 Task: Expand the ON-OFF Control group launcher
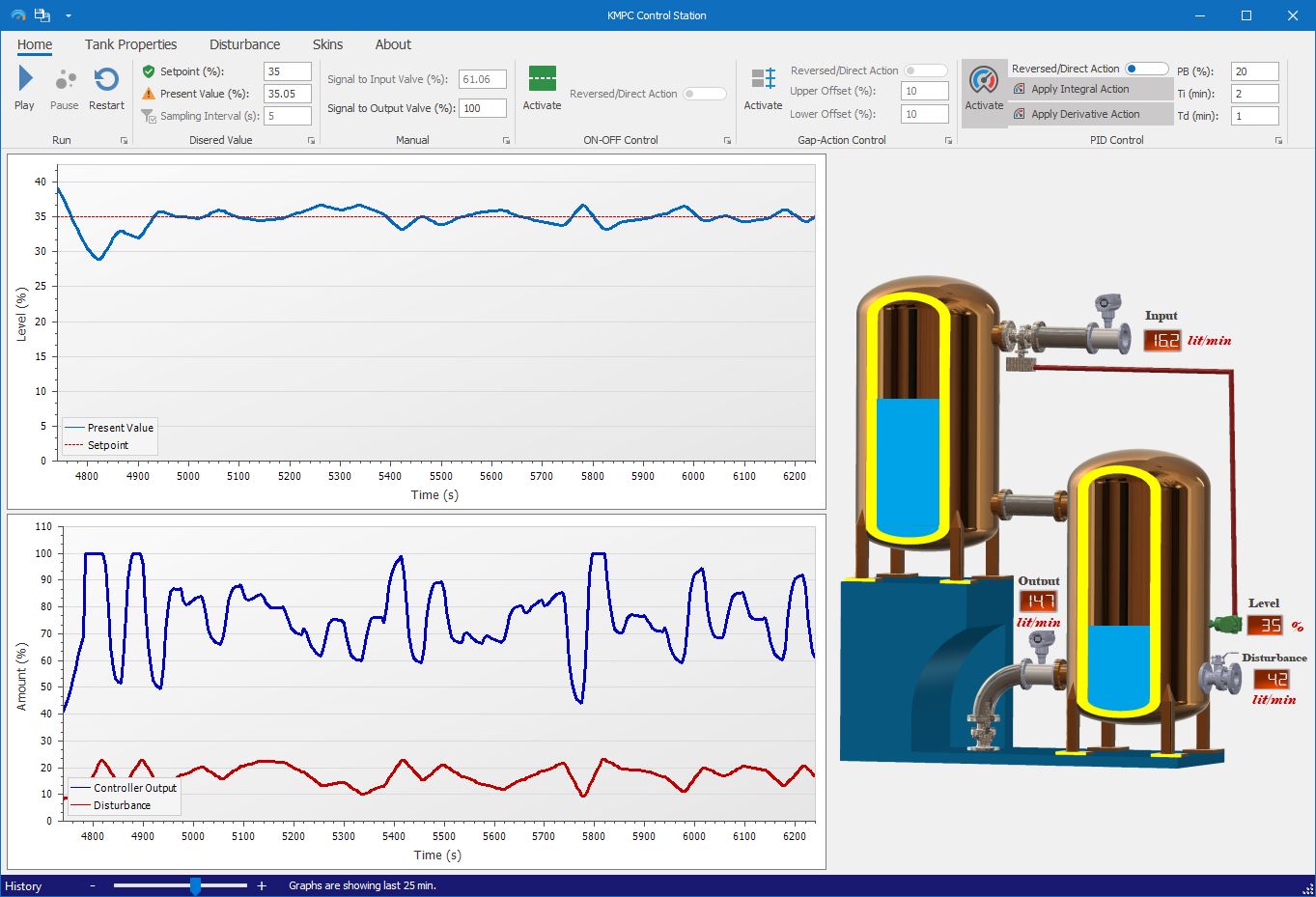point(727,141)
